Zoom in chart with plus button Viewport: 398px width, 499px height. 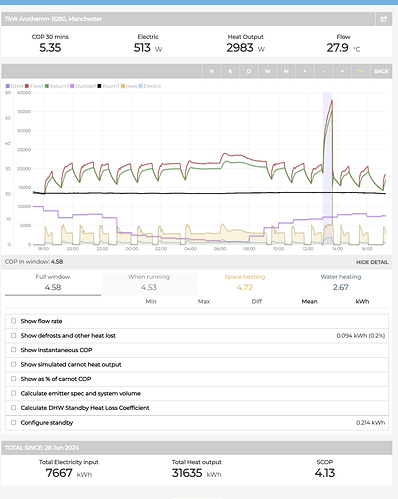click(305, 71)
